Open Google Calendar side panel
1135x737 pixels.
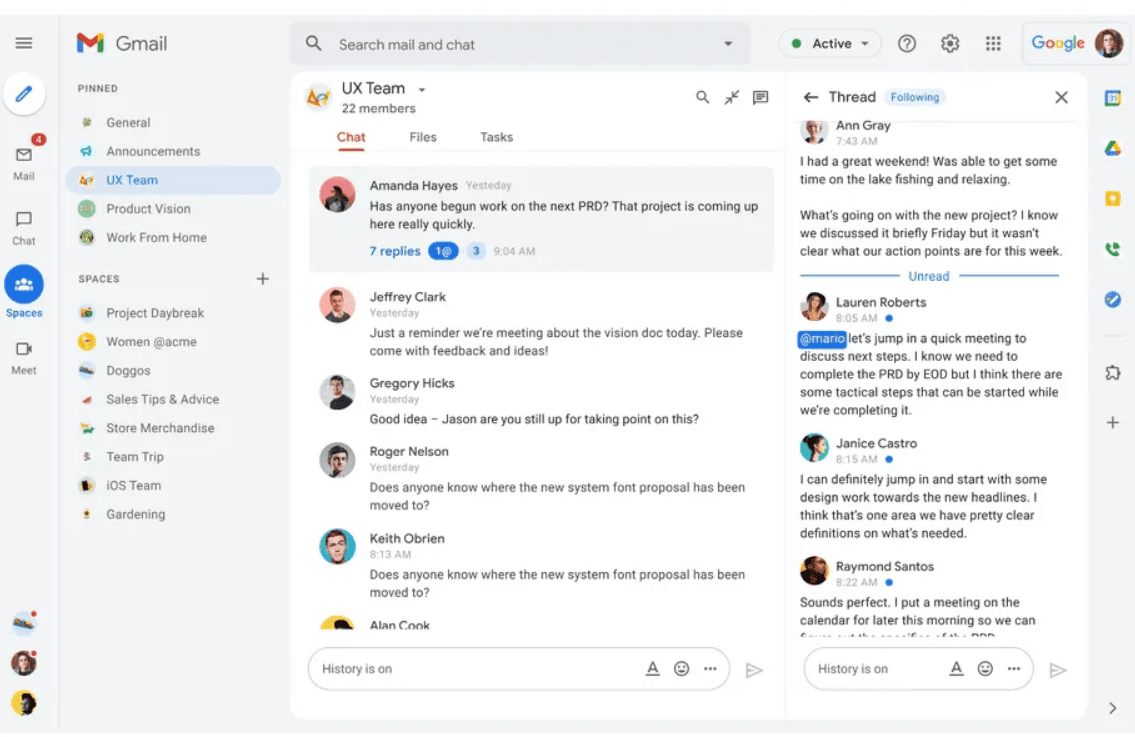1113,98
